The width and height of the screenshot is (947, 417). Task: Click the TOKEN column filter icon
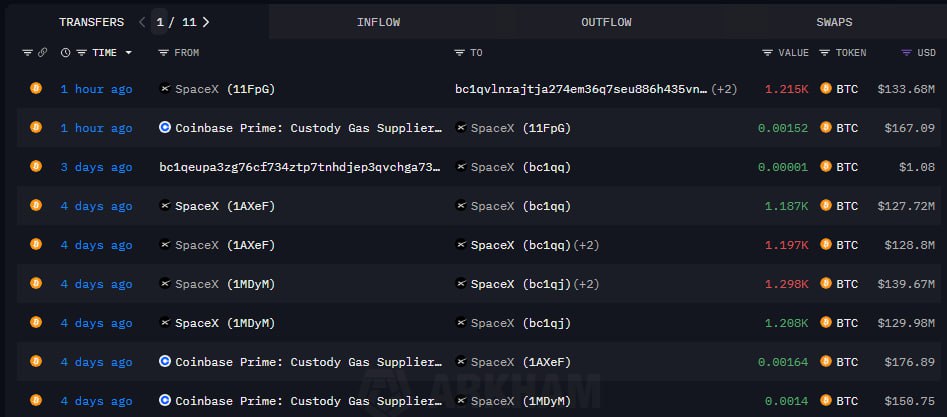825,53
